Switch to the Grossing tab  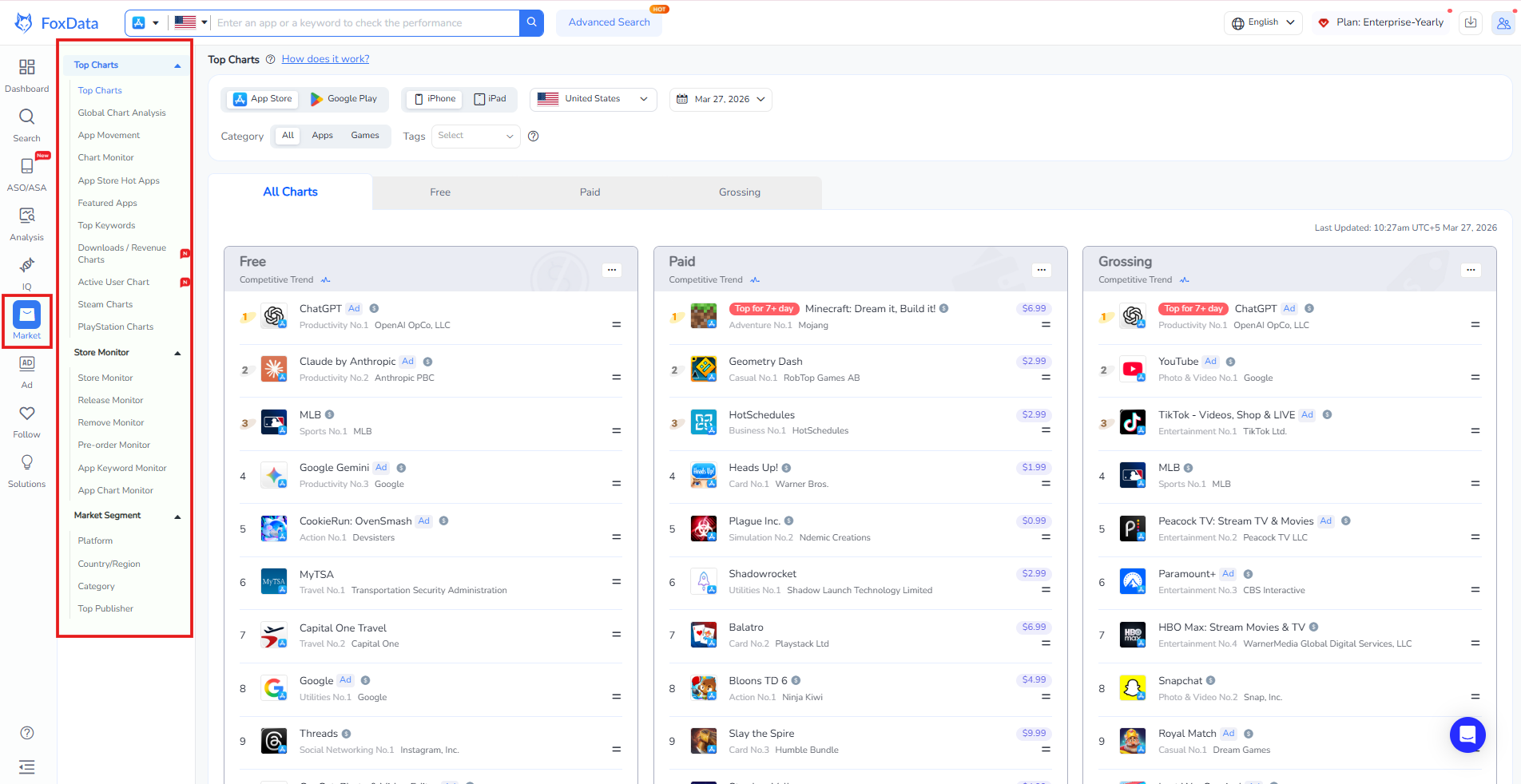coord(739,192)
